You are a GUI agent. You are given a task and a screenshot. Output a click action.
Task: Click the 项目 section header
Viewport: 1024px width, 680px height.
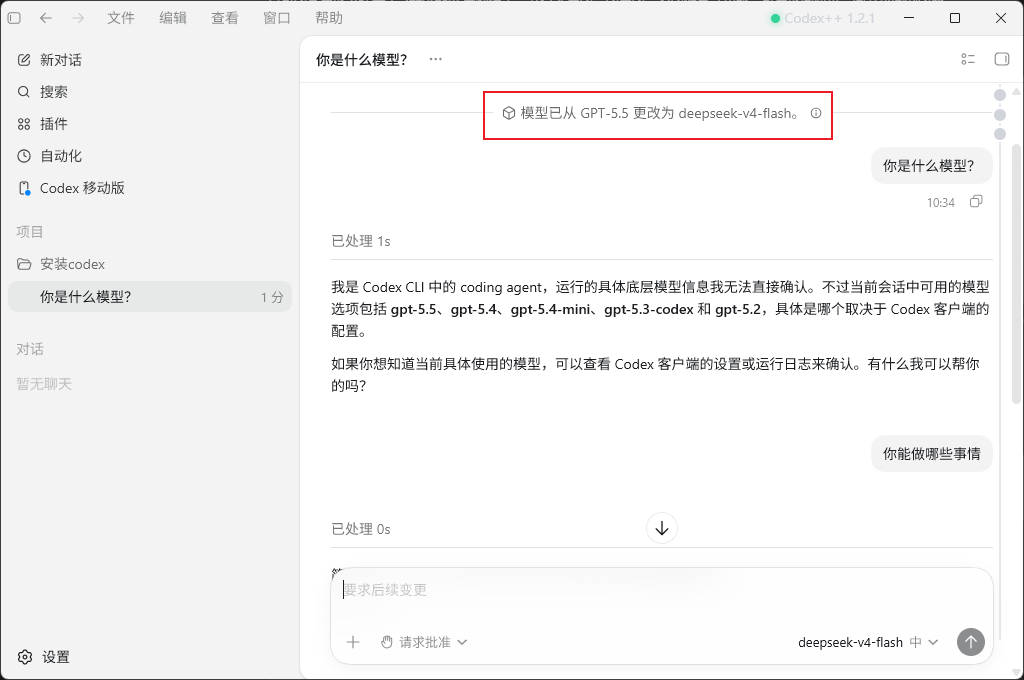[30, 232]
